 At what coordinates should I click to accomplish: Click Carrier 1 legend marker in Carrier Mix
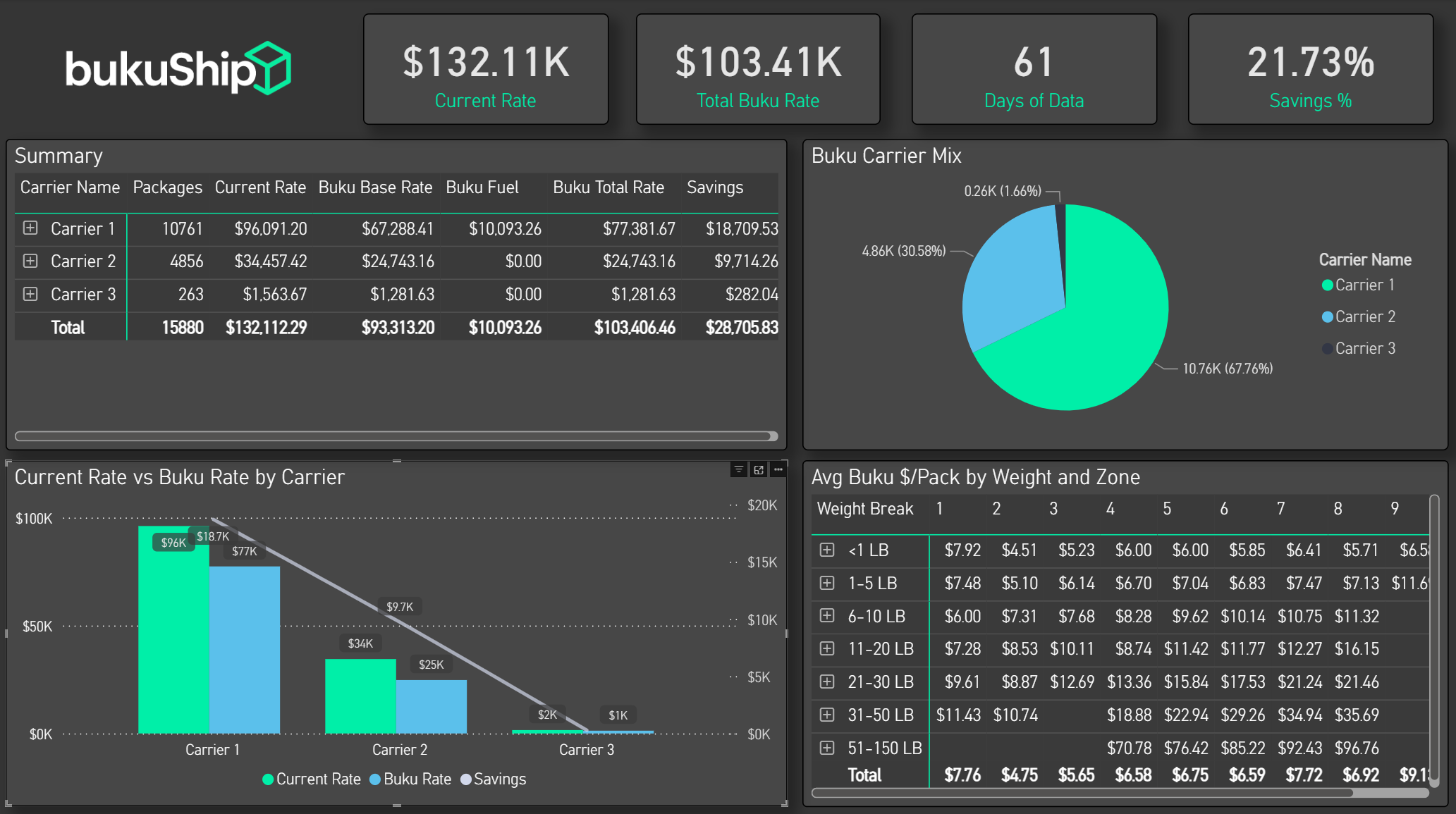[1327, 285]
